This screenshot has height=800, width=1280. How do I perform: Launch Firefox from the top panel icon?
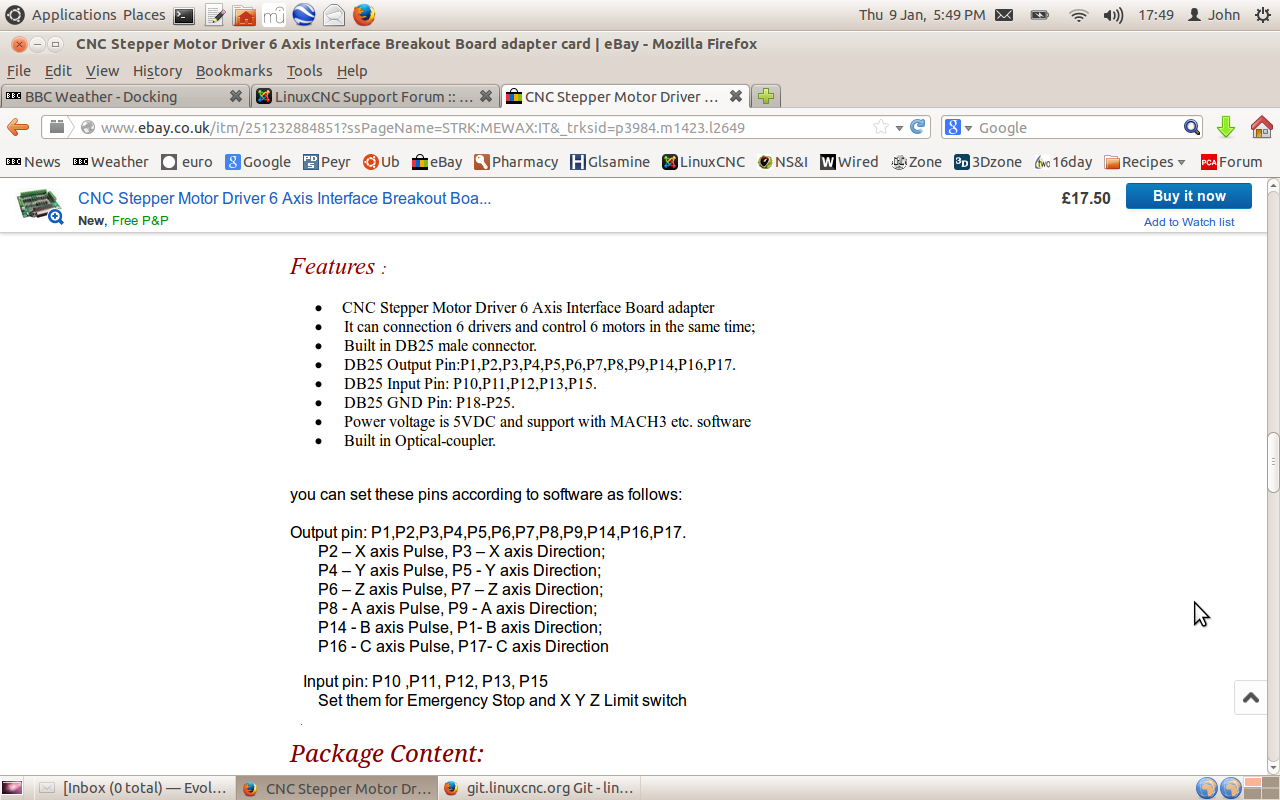tap(364, 15)
